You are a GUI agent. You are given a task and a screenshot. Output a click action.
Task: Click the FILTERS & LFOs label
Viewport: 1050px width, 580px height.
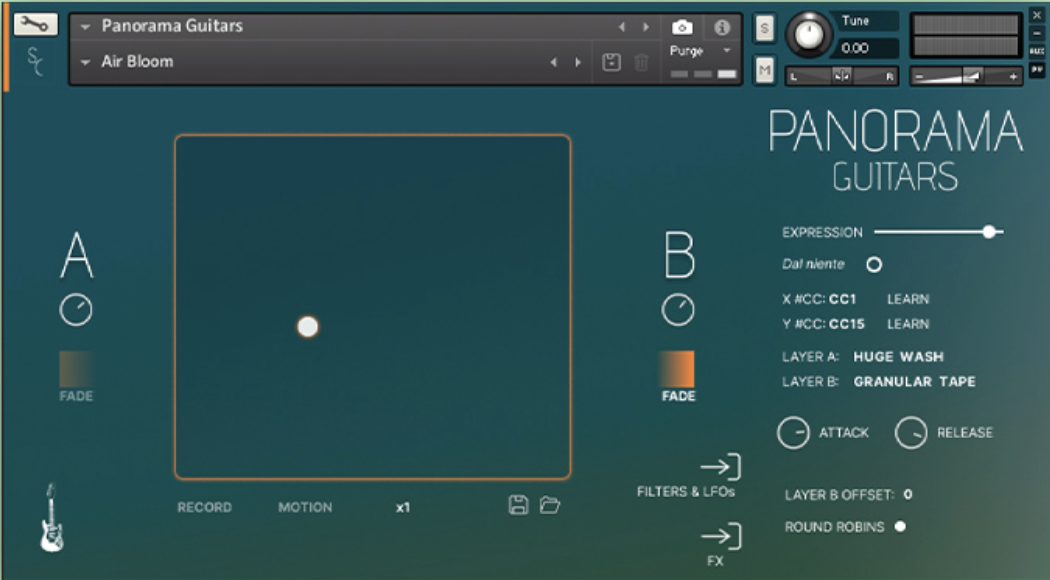click(x=686, y=492)
